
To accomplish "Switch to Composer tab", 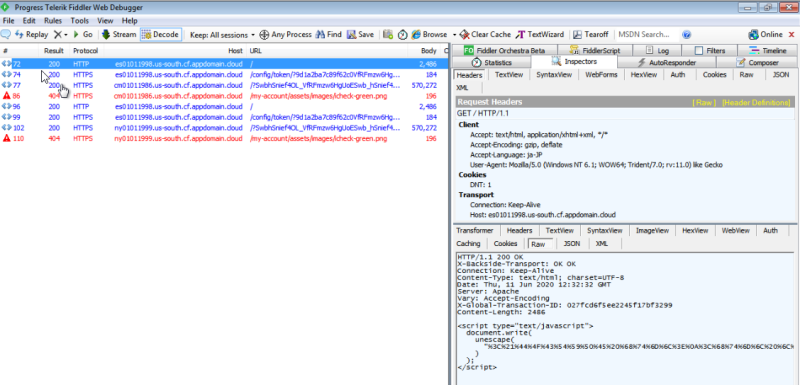I will coord(757,63).
